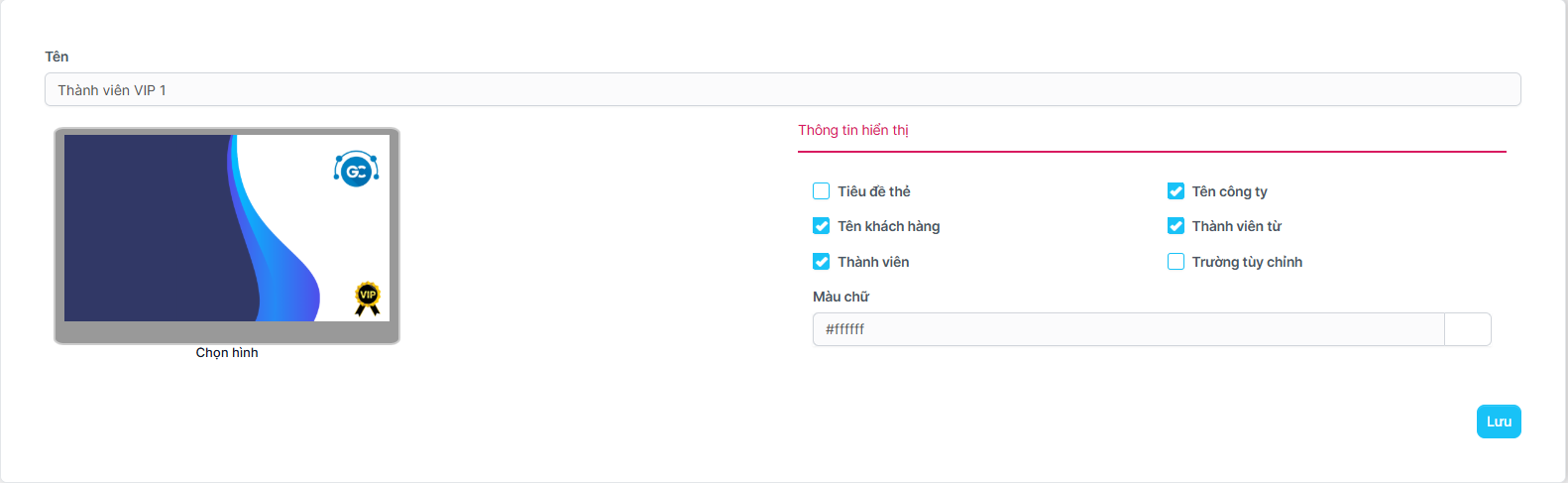Disable the Tên công ty checkbox
This screenshot has height=483, width=1568.
click(x=1176, y=191)
